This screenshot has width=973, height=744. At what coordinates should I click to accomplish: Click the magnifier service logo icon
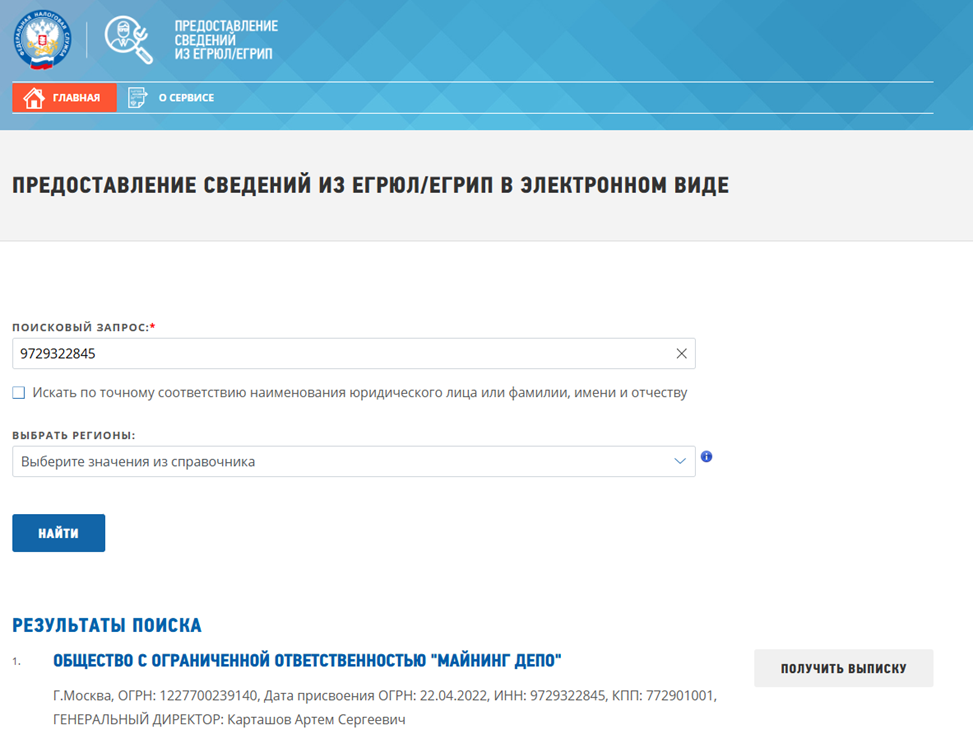coord(128,40)
